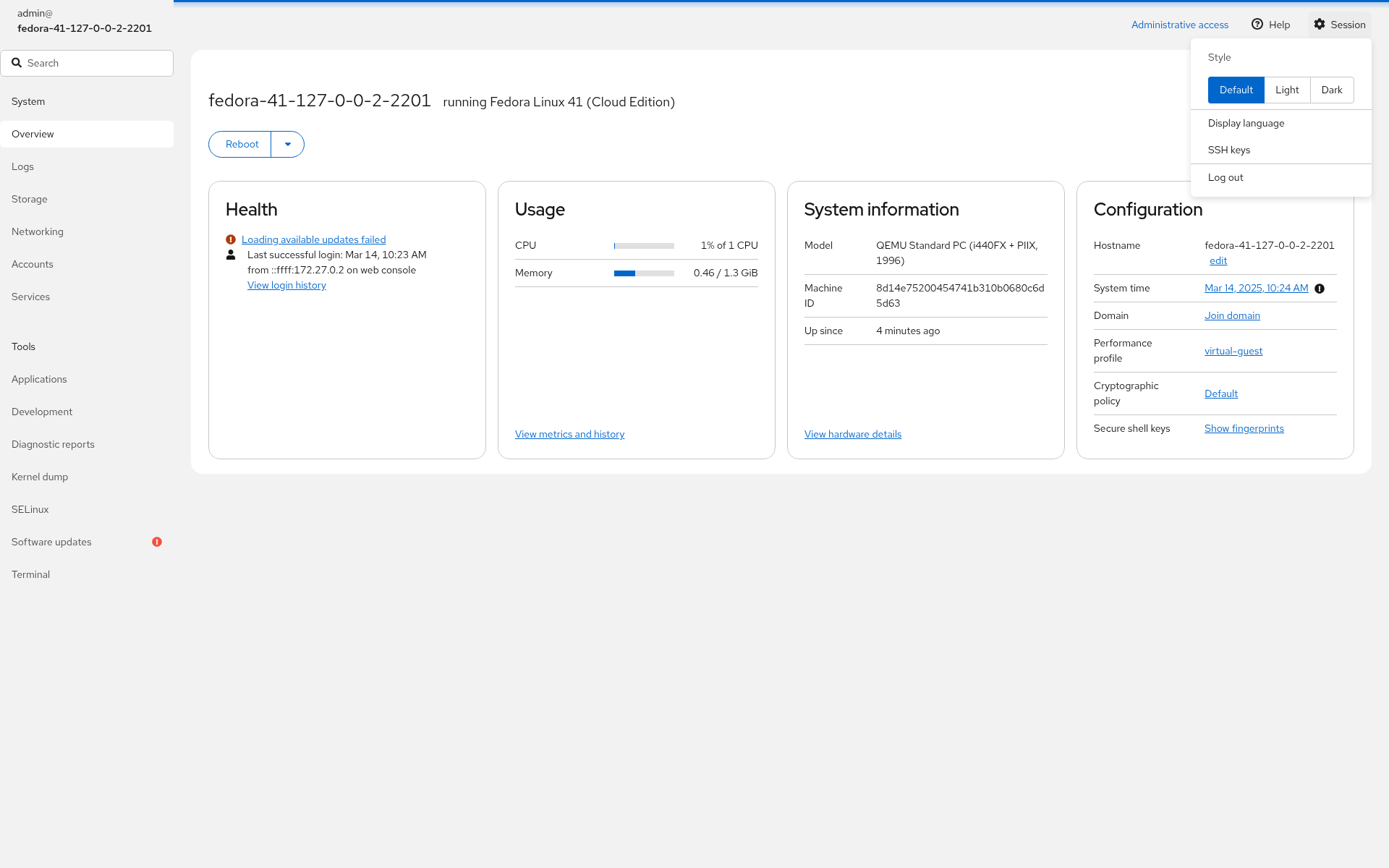Click virtual-guest performance profile link
Viewport: 1389px width, 868px height.
point(1233,351)
